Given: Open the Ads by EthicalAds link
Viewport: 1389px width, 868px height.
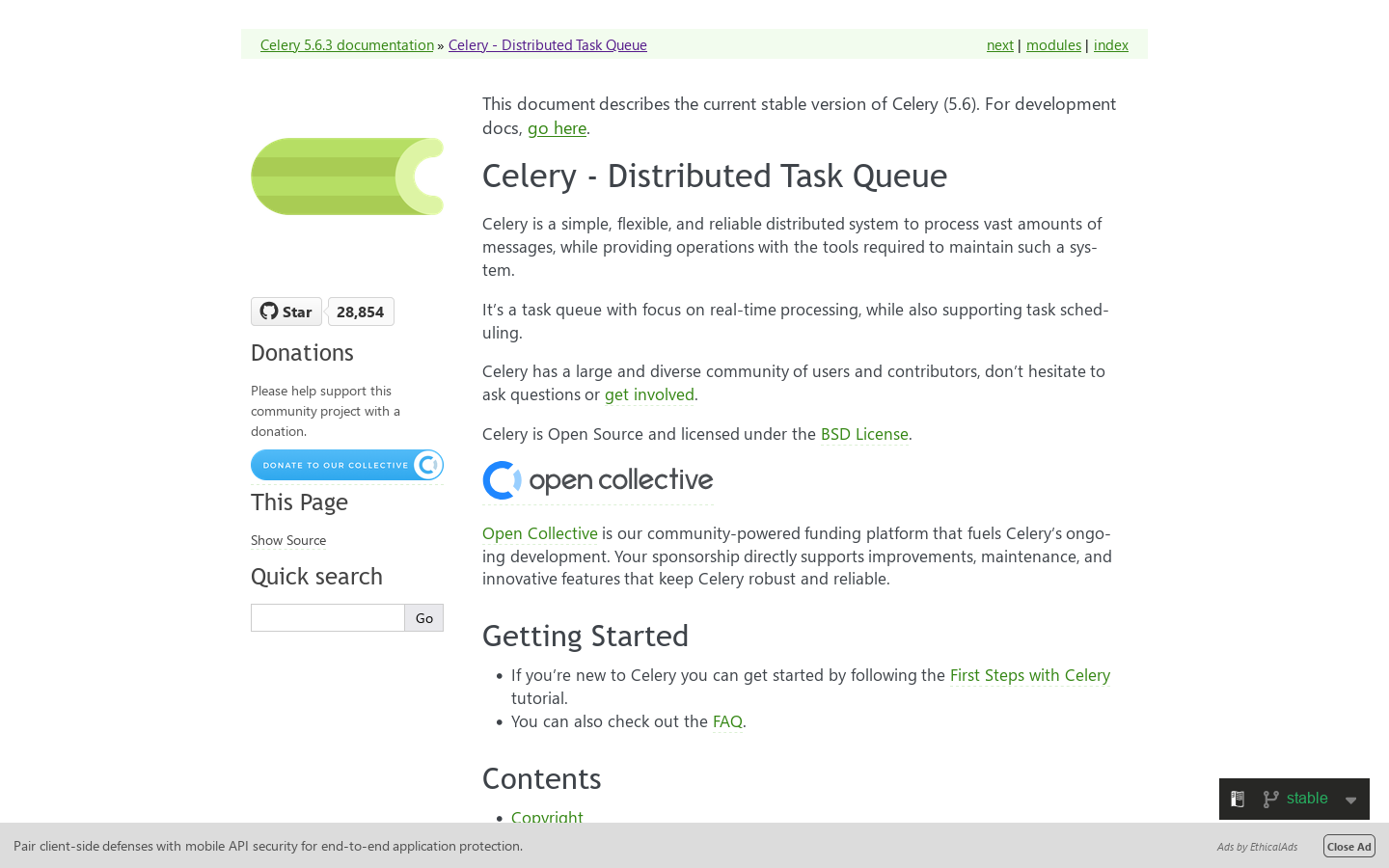Looking at the screenshot, I should [1257, 847].
